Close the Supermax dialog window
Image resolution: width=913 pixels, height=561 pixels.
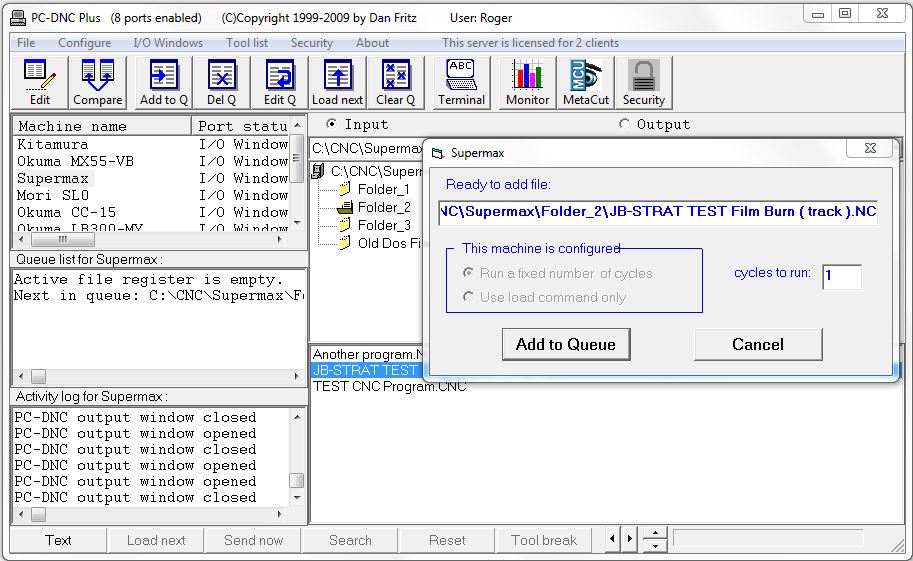click(x=870, y=148)
